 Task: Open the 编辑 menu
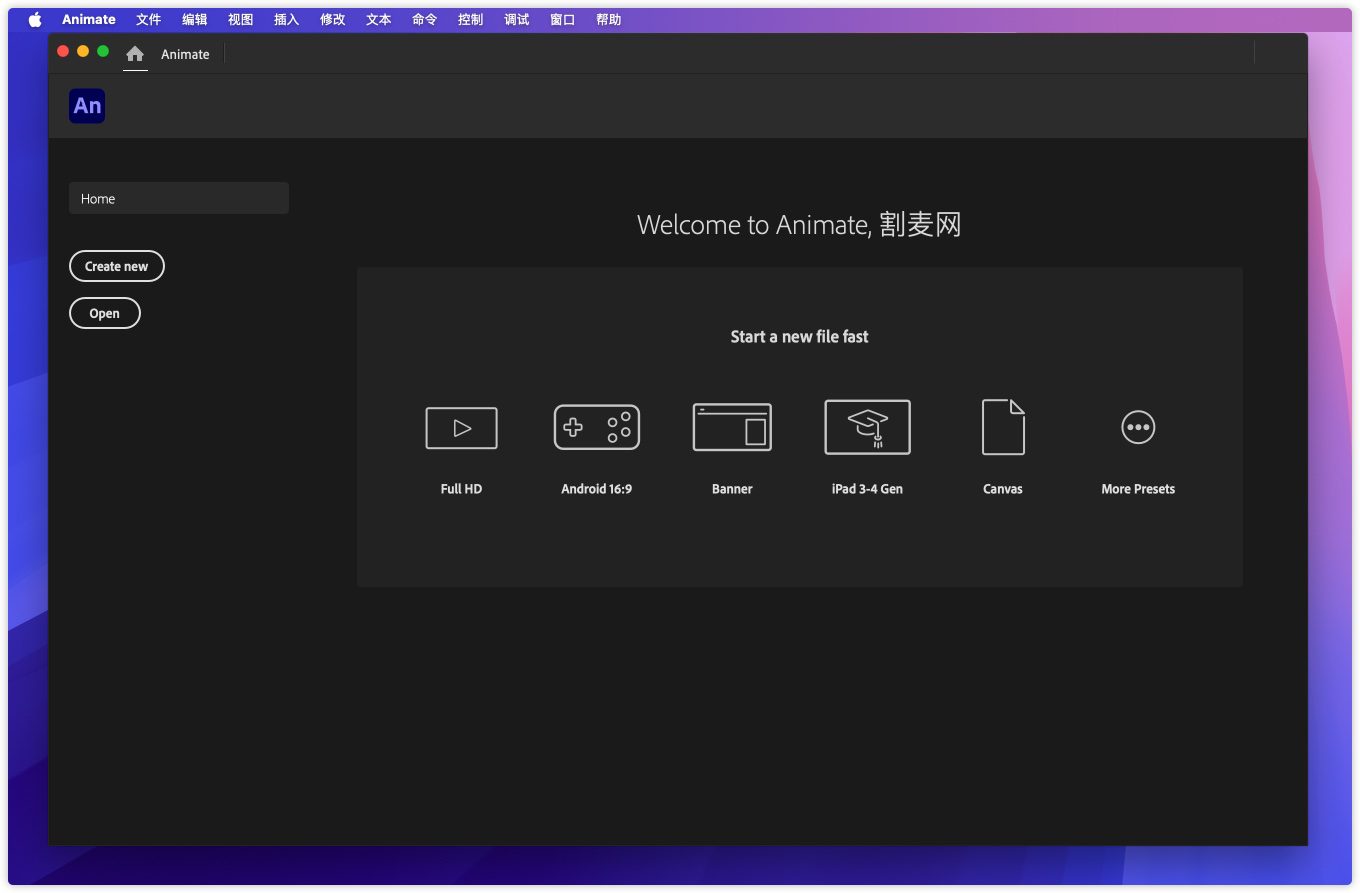pyautogui.click(x=195, y=19)
